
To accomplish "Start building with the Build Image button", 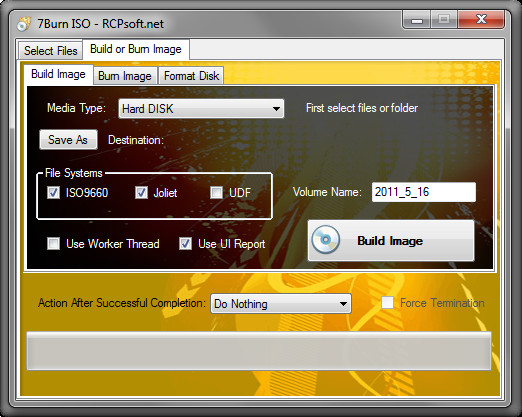I will [x=391, y=240].
